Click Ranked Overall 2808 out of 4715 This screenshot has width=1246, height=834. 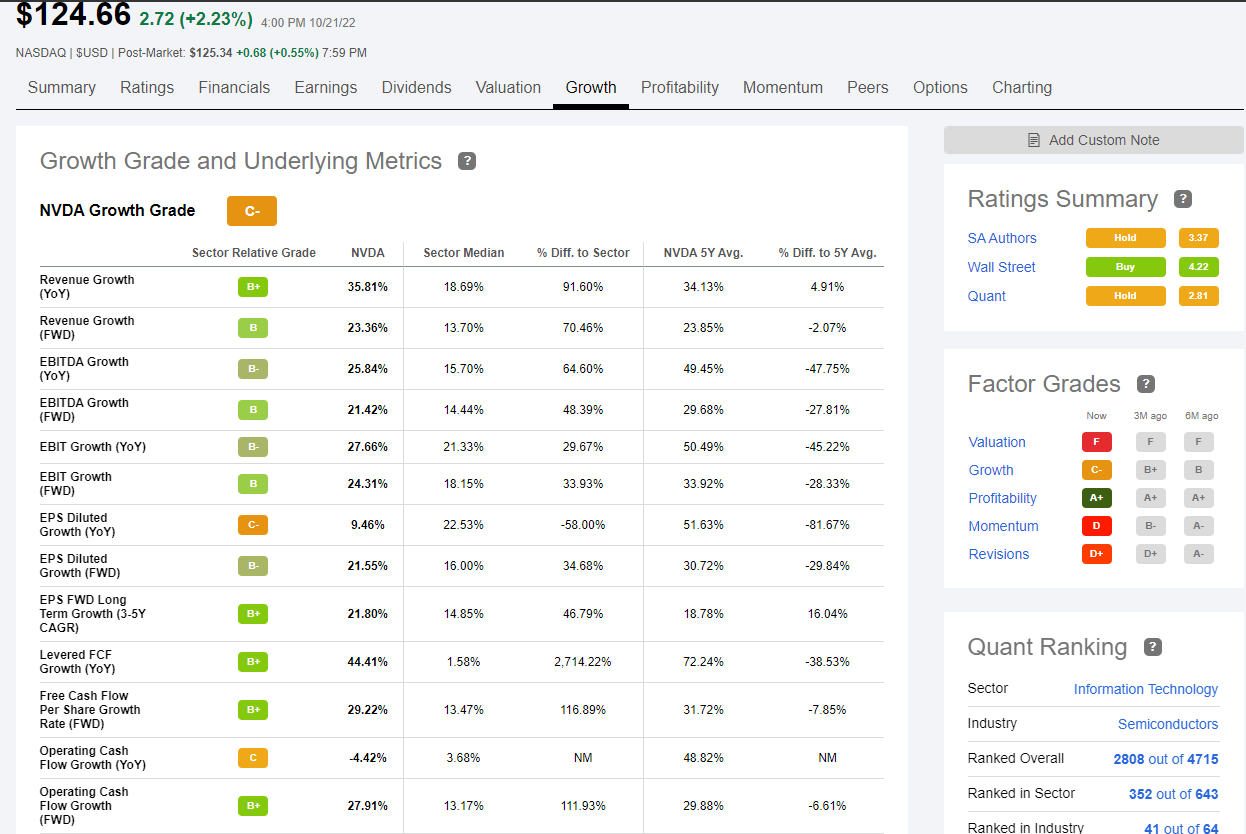[x=1166, y=759]
